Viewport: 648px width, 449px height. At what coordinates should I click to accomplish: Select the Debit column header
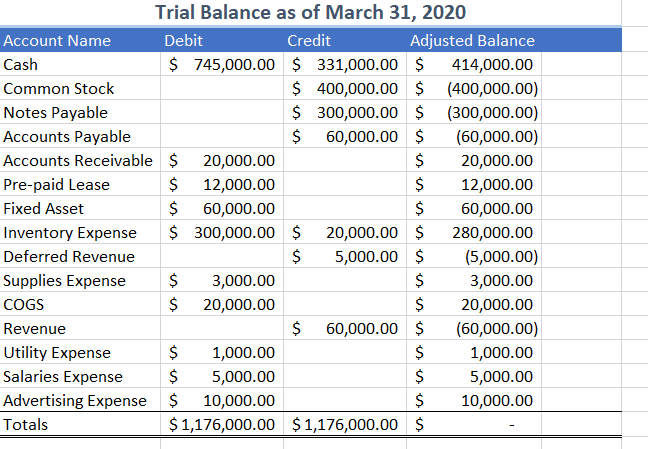click(222, 41)
